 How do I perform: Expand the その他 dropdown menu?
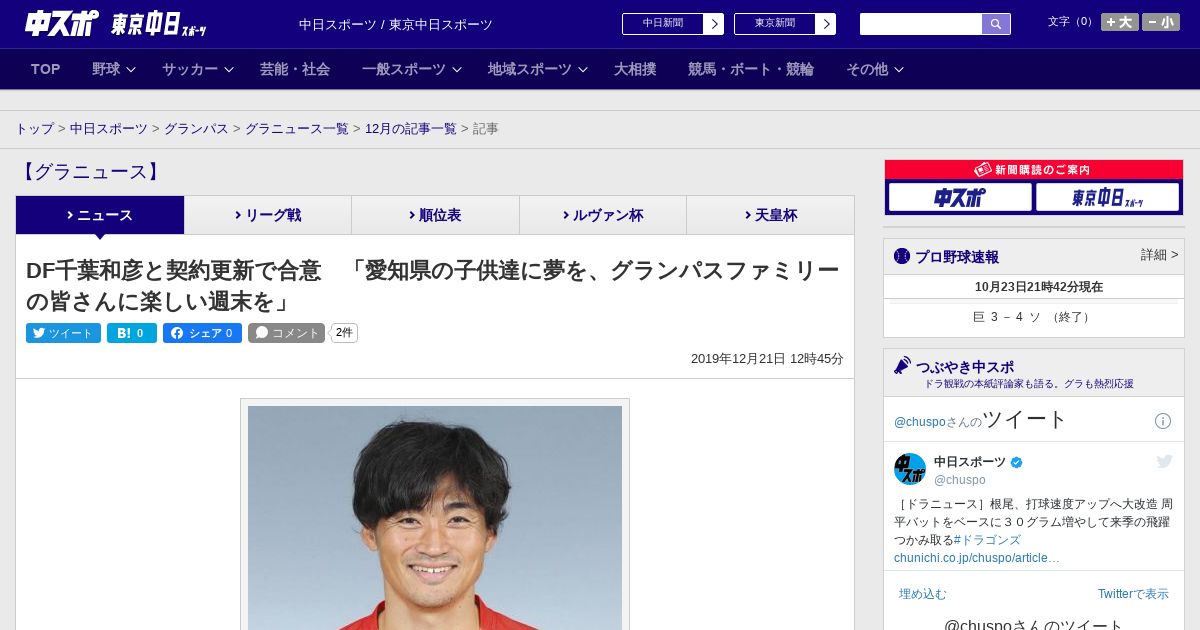point(875,69)
